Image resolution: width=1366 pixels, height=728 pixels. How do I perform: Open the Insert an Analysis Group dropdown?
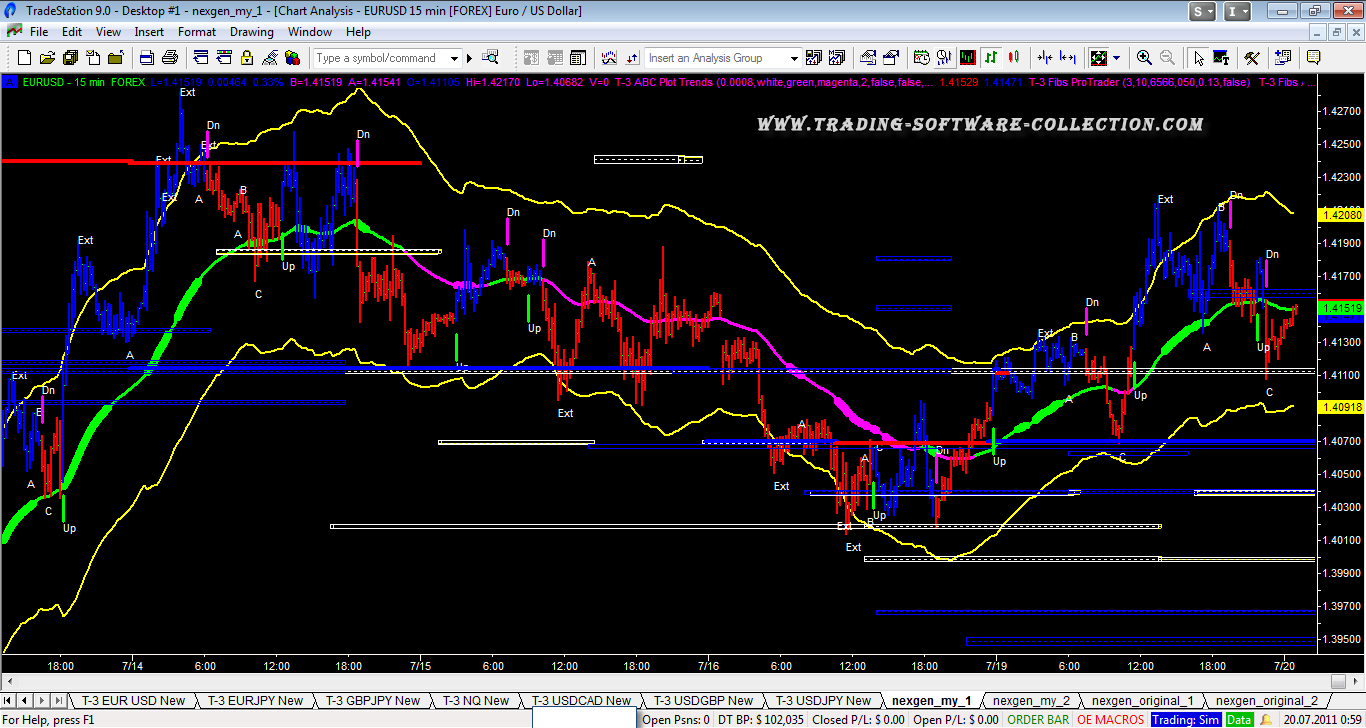click(x=794, y=58)
